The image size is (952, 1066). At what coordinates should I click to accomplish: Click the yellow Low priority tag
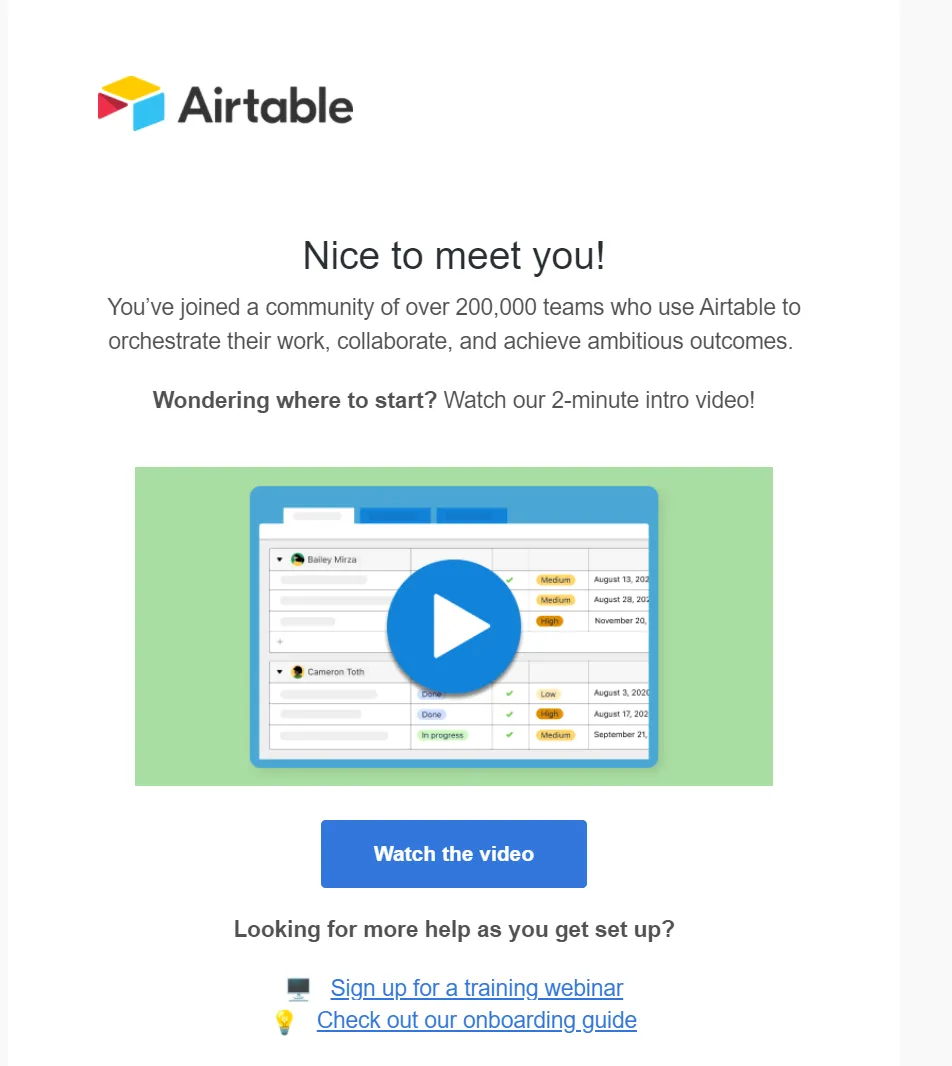pos(548,694)
